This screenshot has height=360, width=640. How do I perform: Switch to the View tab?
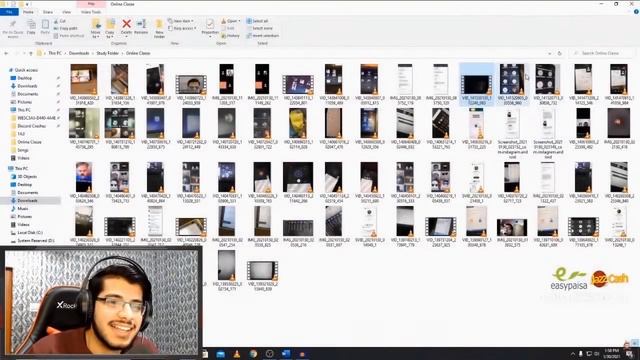pos(66,12)
